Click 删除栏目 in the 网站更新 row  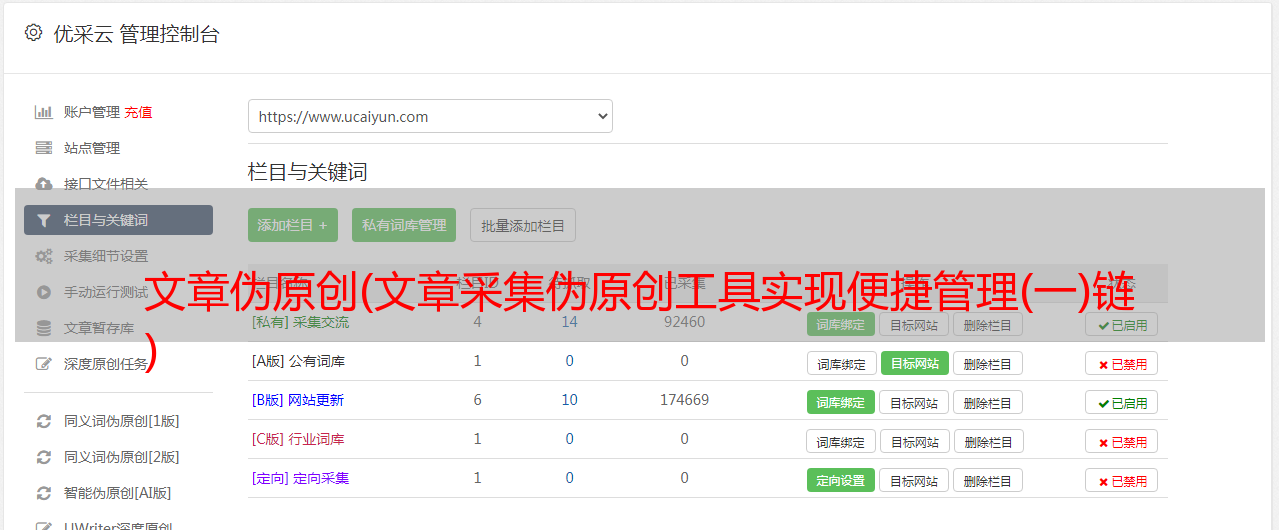pos(988,402)
